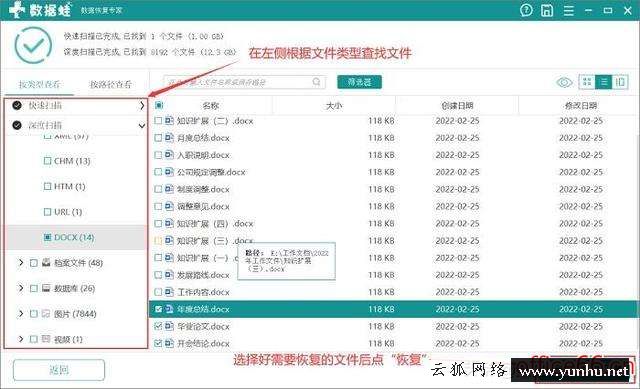Screen dimensions: 640x389
Task: Expand the 视频 (1) category
Action: 20,339
